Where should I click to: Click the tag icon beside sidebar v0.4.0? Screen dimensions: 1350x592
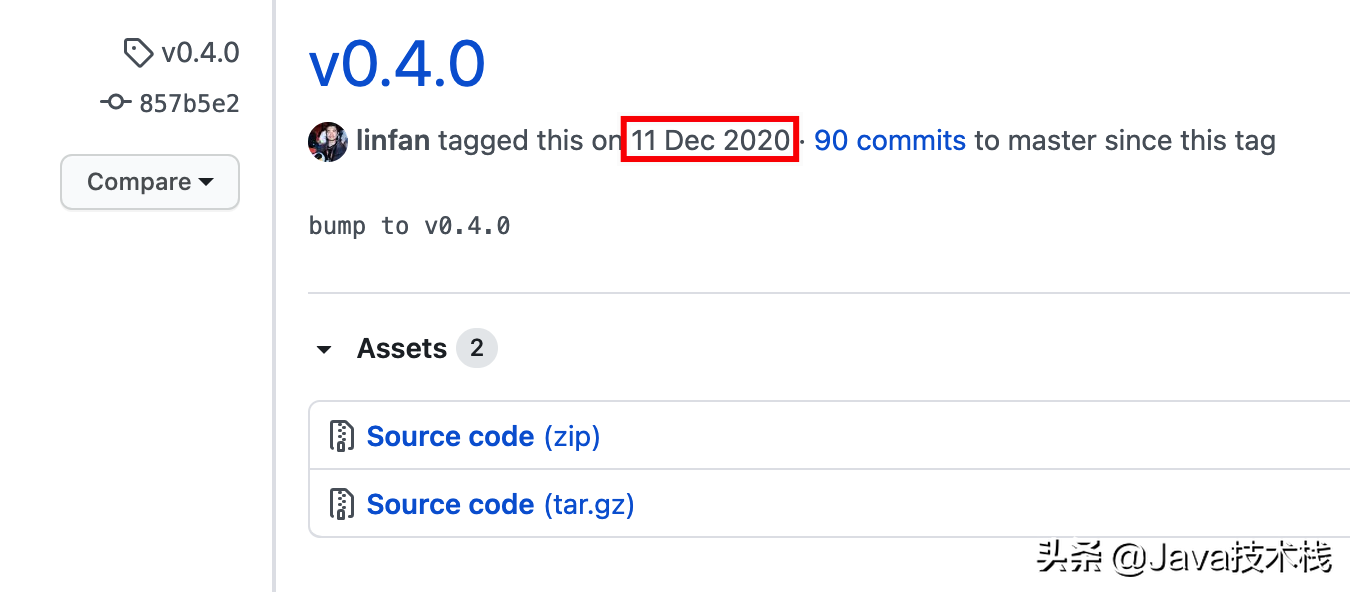pyautogui.click(x=138, y=53)
